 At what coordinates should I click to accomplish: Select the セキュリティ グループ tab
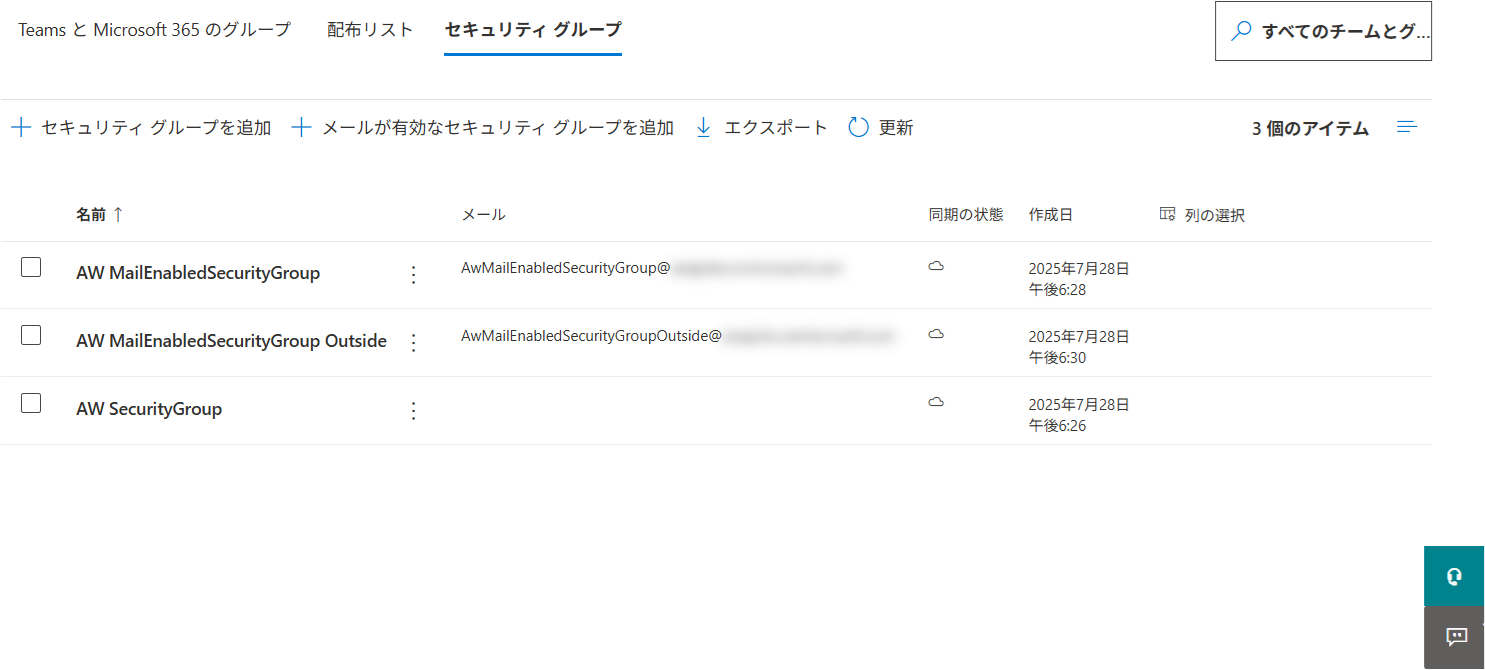[533, 30]
